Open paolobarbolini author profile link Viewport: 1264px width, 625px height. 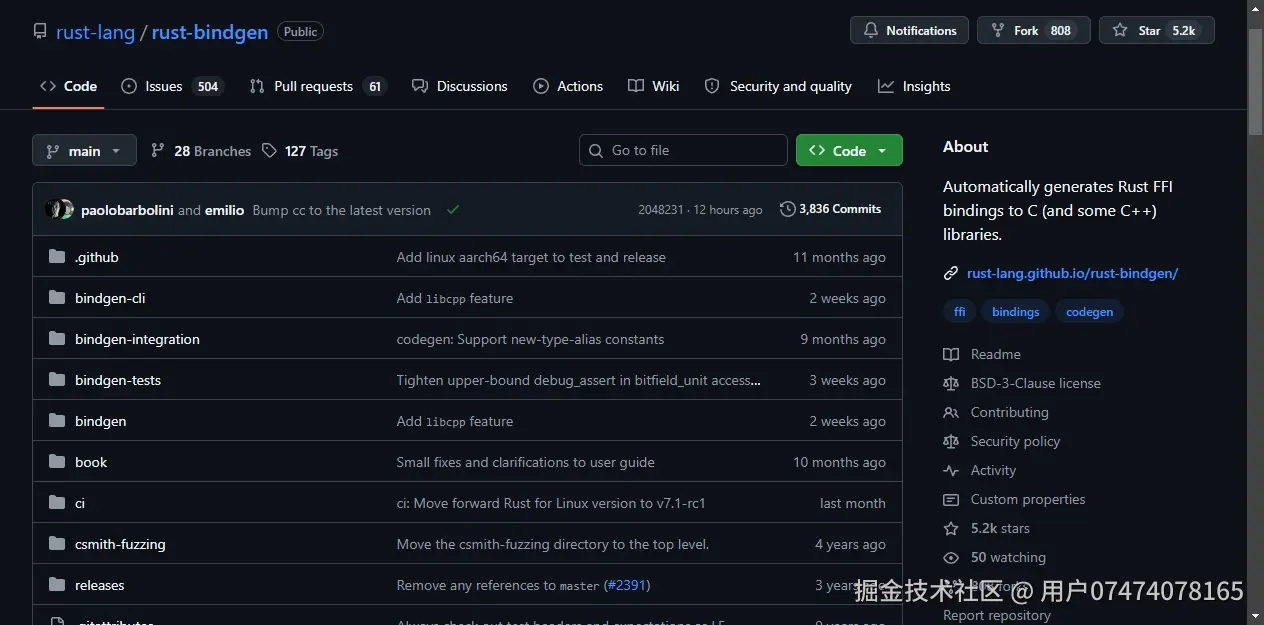127,210
